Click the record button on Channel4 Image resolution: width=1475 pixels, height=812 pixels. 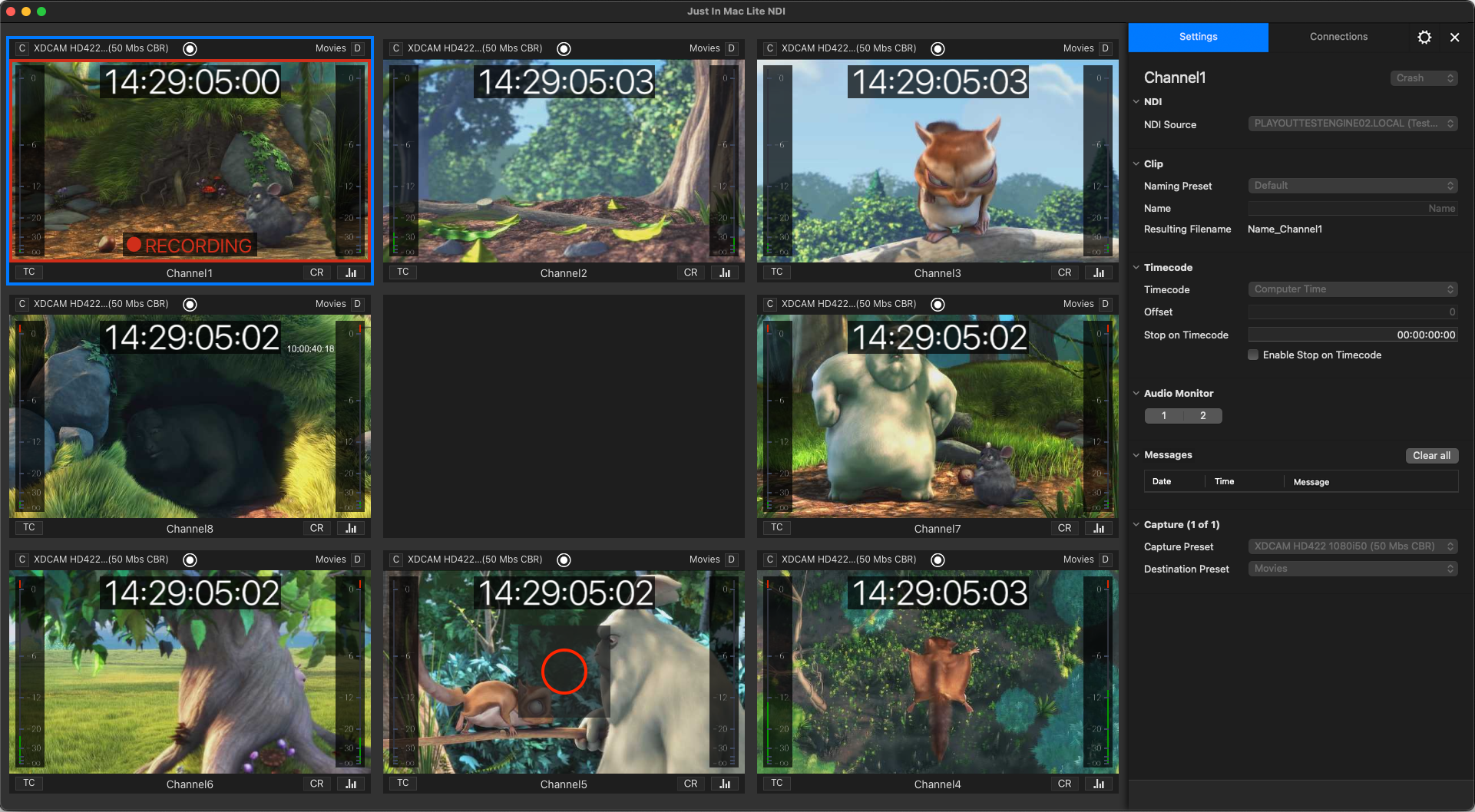[x=938, y=559]
